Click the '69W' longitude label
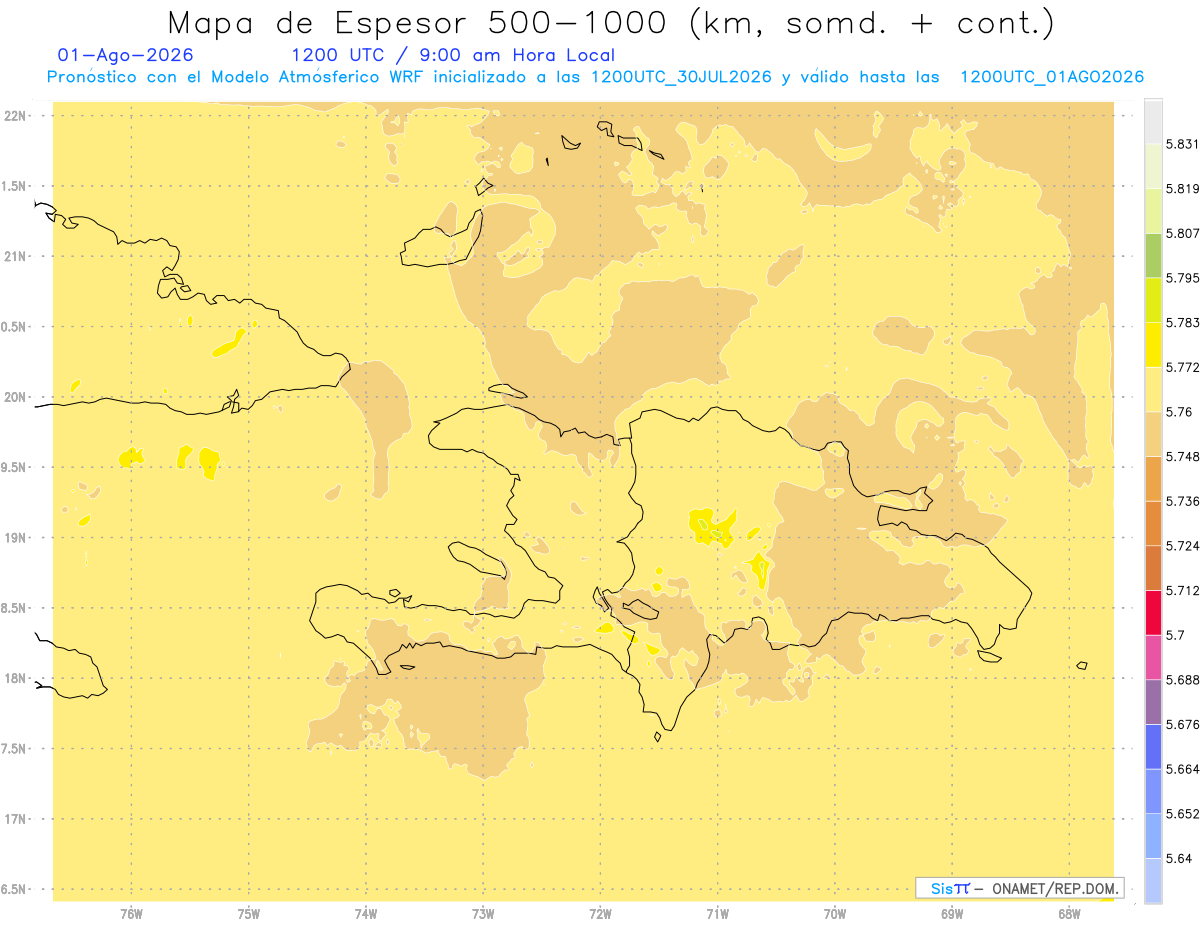This screenshot has height=927, width=1200. tap(952, 914)
